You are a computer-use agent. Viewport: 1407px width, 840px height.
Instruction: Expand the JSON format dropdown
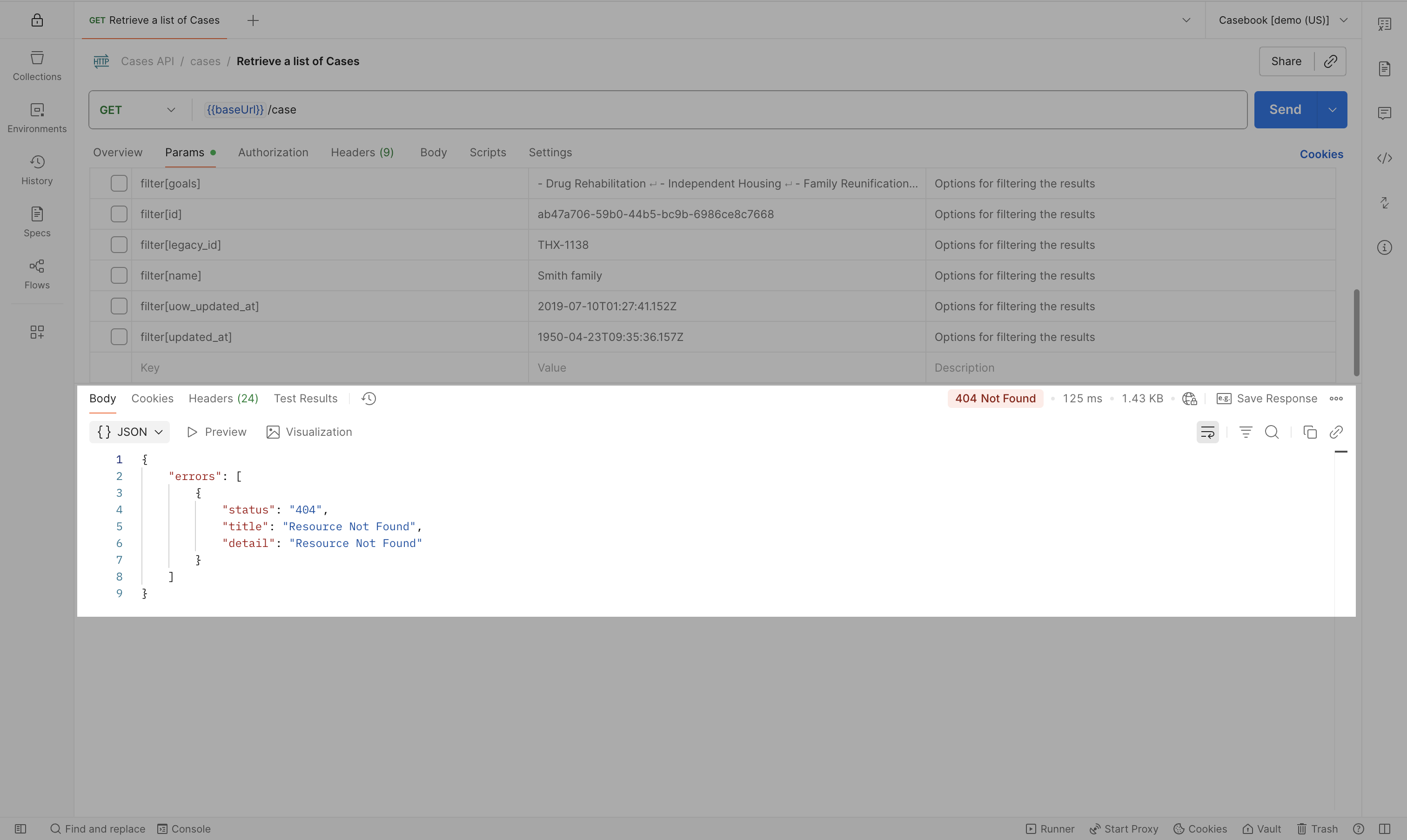click(x=130, y=432)
